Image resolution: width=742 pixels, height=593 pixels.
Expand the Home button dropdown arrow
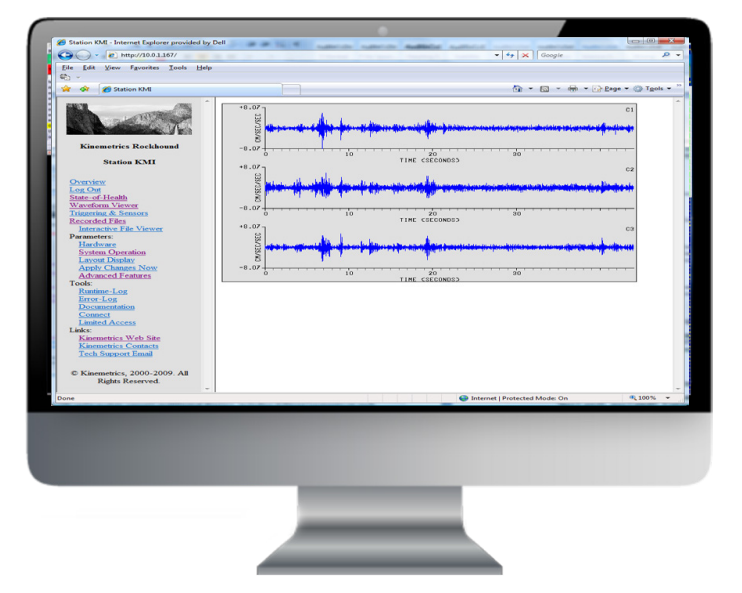pos(530,89)
